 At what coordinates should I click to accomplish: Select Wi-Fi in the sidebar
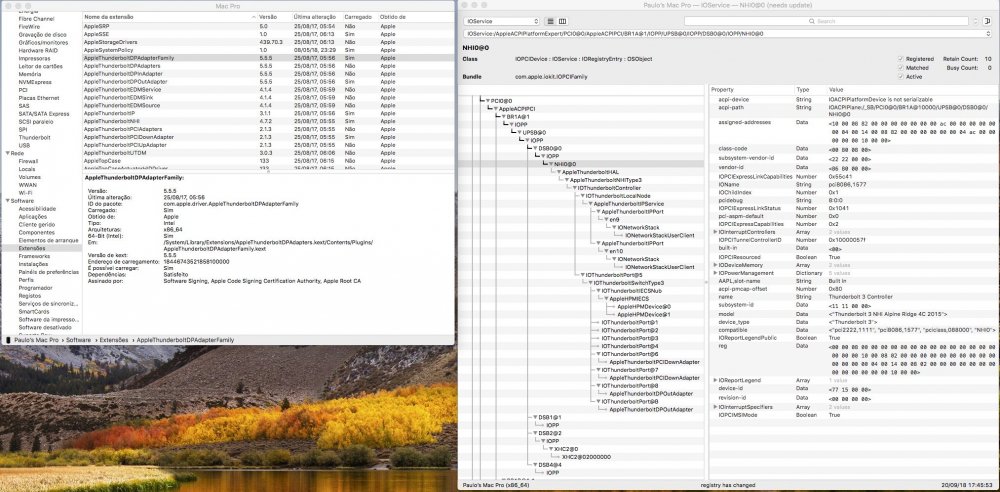coord(26,193)
